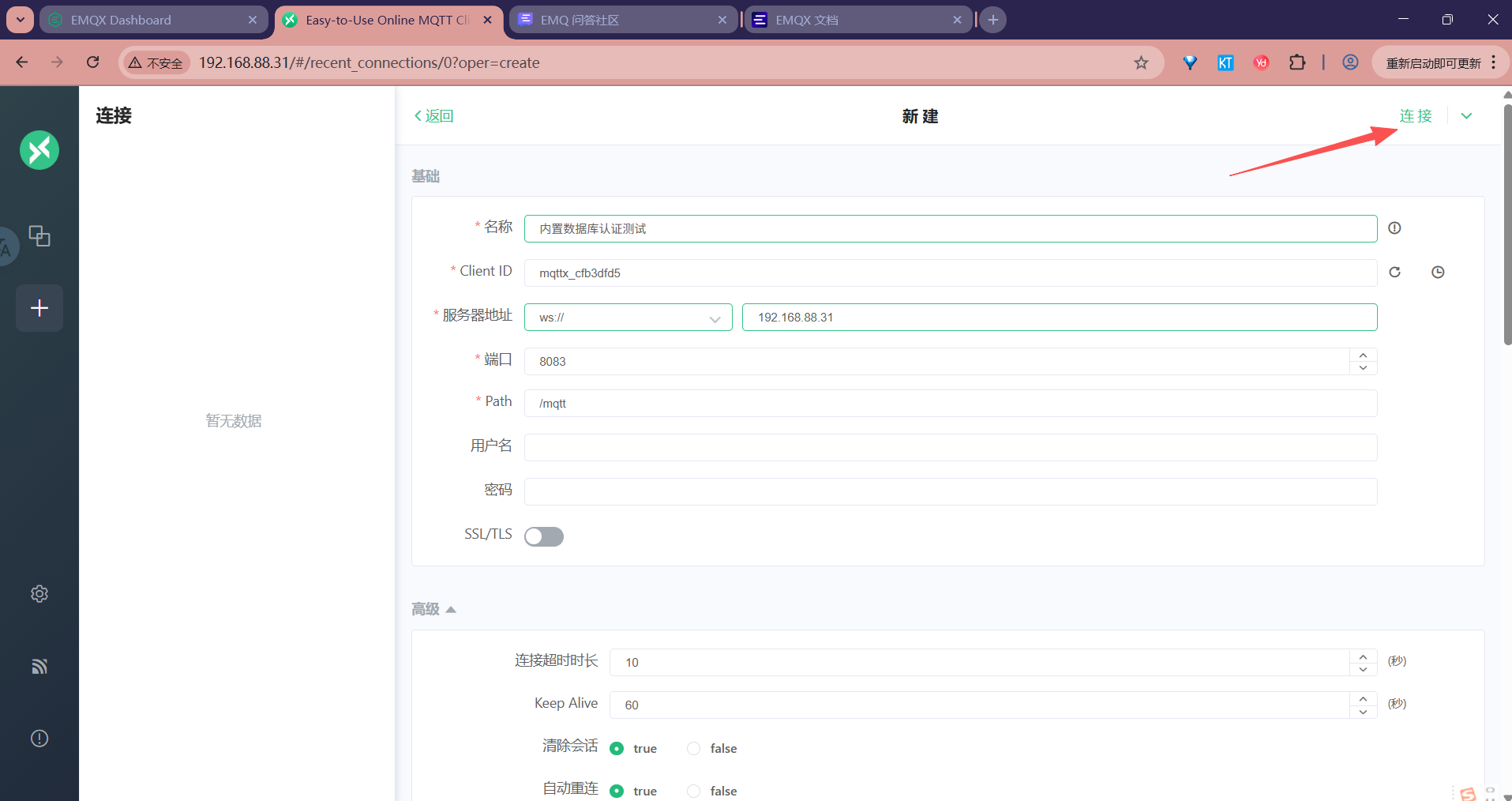Click the 密码 input field
Viewport: 1512px width, 801px height.
click(x=951, y=491)
